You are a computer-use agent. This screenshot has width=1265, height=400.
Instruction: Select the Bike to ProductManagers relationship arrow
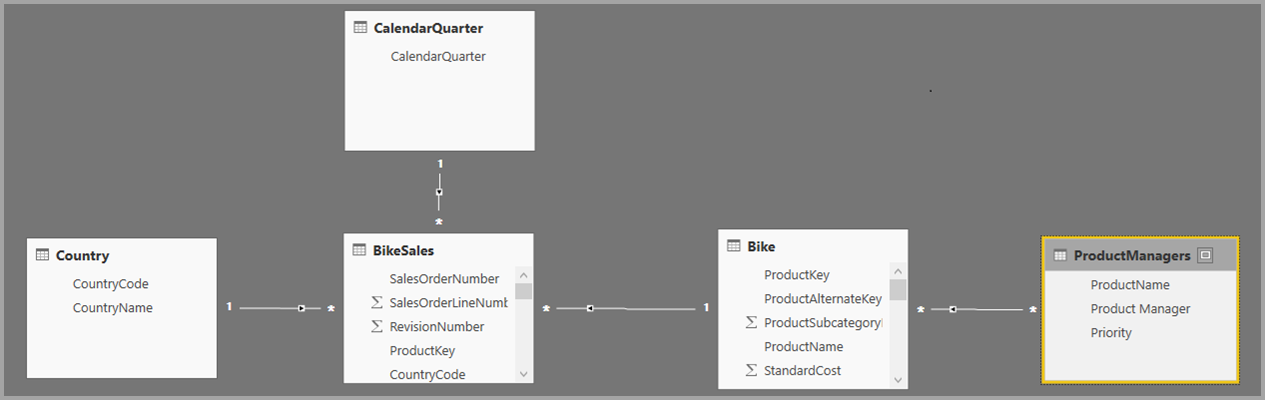(953, 309)
